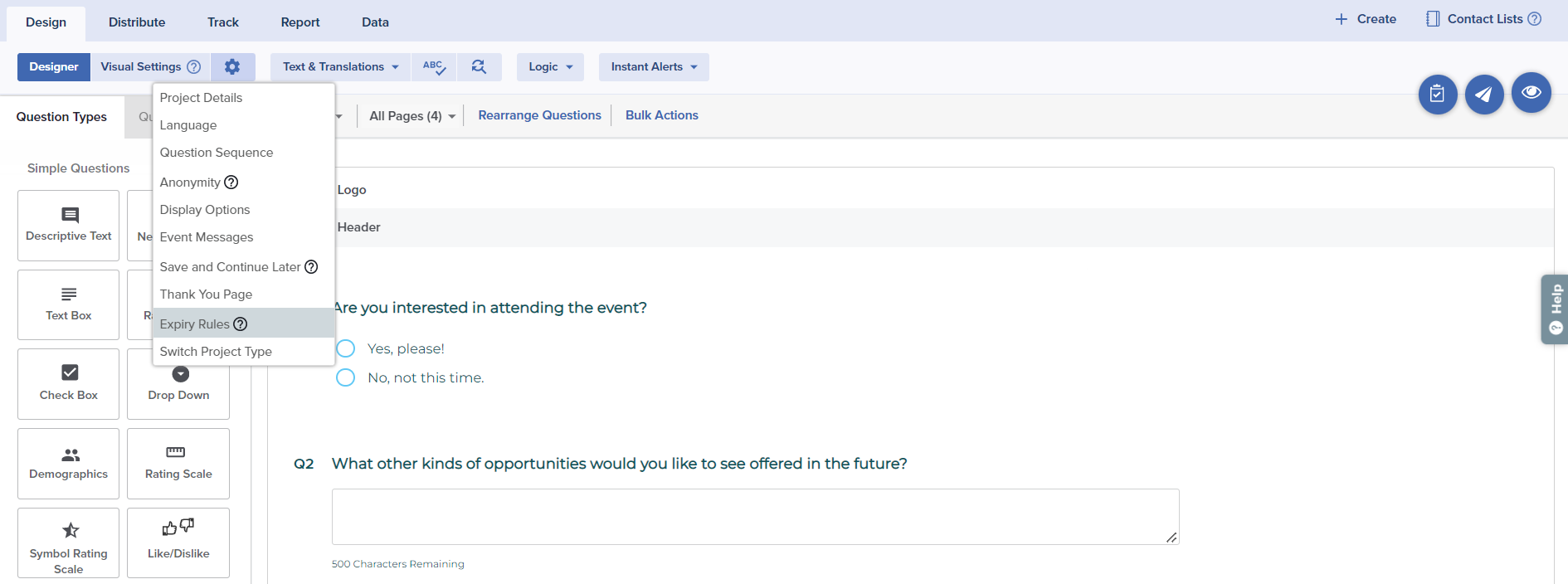Add a Symbol Rating Scale question
The width and height of the screenshot is (1568, 584).
pyautogui.click(x=69, y=543)
